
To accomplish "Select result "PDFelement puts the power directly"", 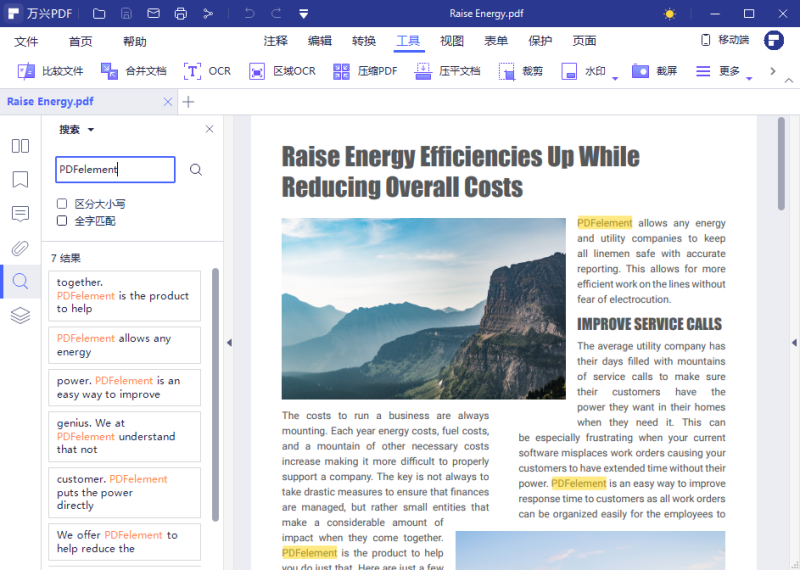I will tap(124, 492).
